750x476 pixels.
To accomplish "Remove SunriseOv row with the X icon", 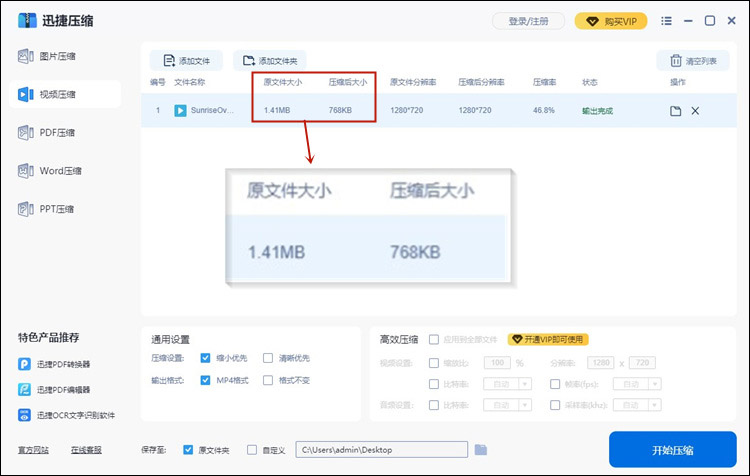I will click(x=695, y=111).
